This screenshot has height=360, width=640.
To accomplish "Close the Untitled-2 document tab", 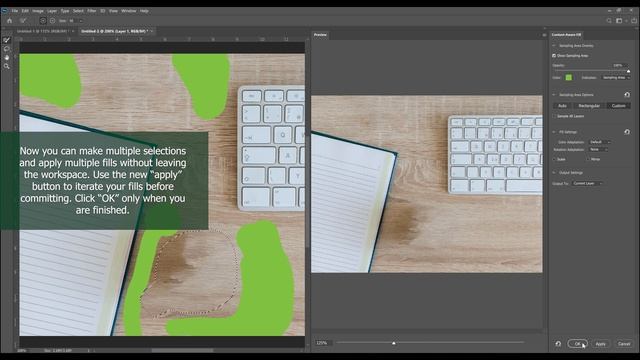I will click(x=151, y=31).
